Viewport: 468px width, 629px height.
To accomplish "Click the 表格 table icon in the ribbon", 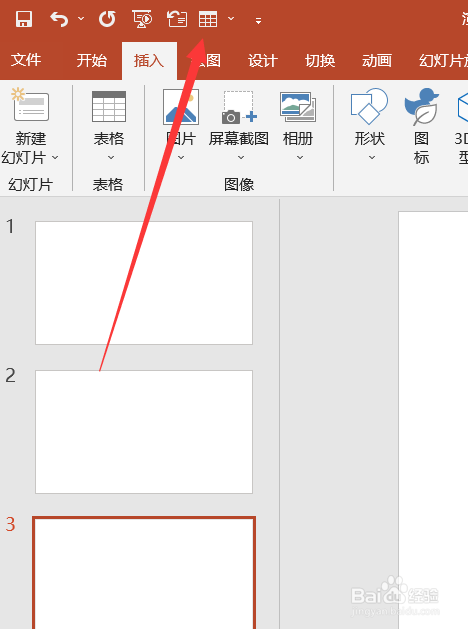I will [x=109, y=106].
